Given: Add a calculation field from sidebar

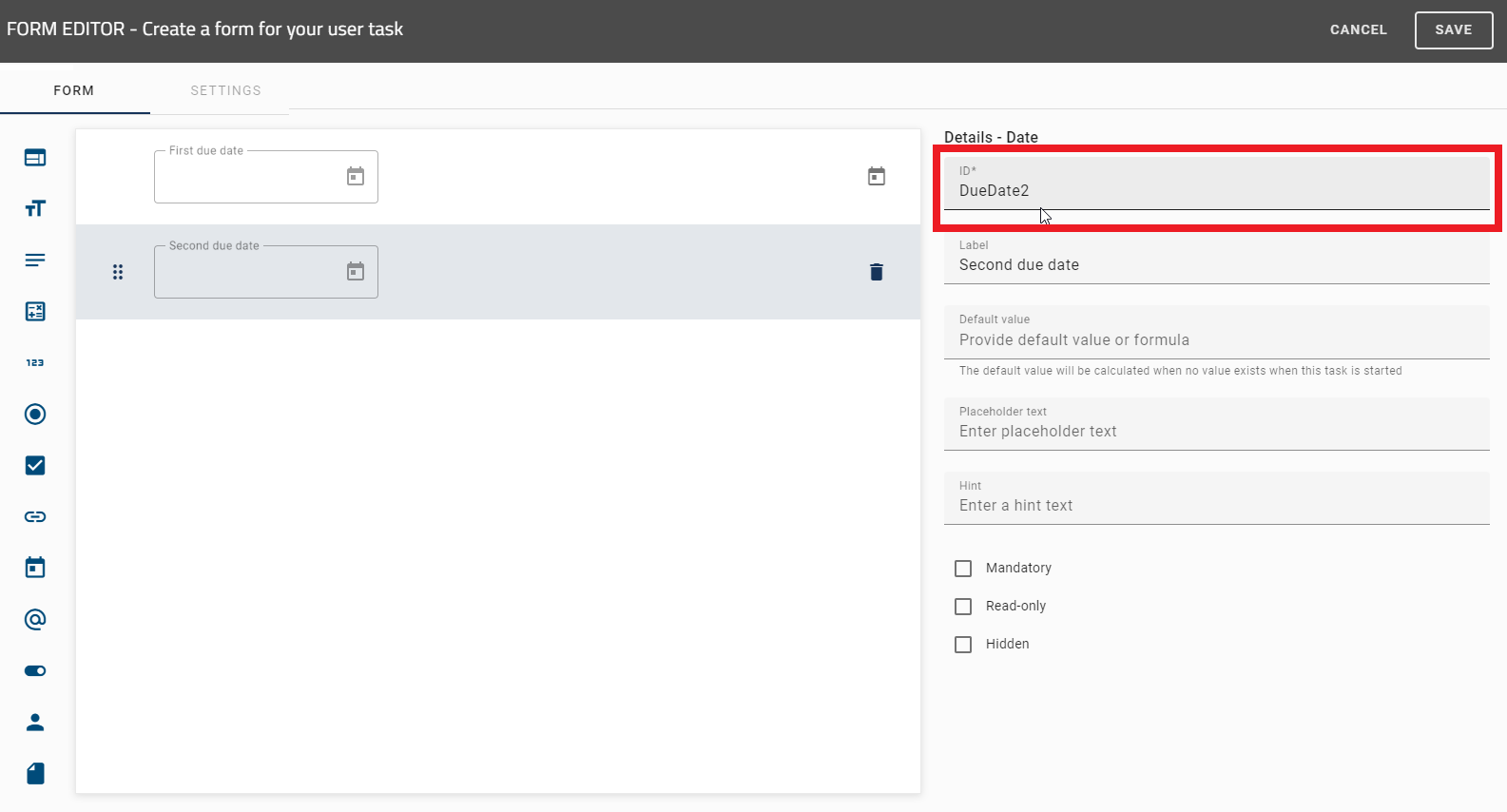Looking at the screenshot, I should (x=35, y=312).
